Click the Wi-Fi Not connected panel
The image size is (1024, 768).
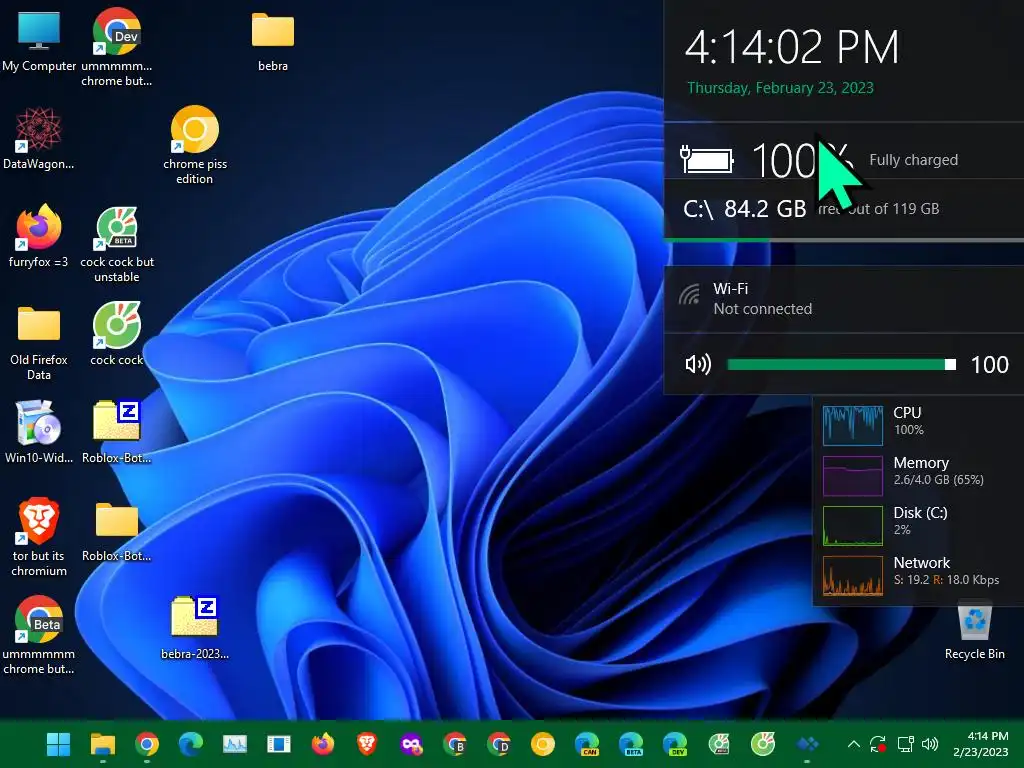(x=844, y=299)
